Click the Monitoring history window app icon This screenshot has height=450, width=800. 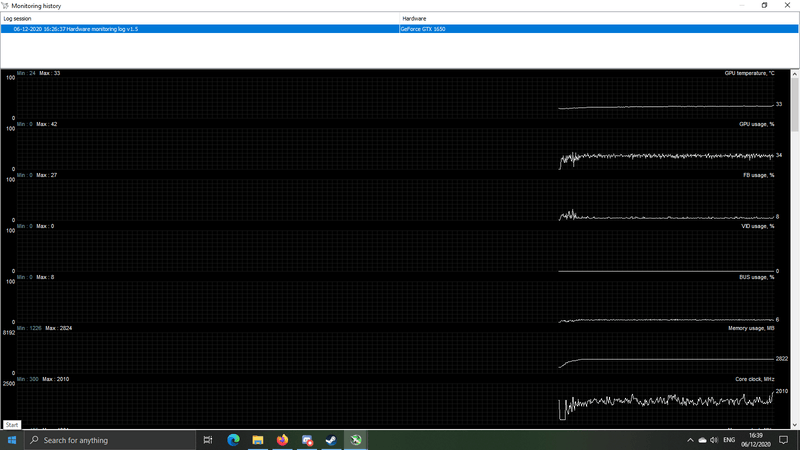(x=5, y=6)
